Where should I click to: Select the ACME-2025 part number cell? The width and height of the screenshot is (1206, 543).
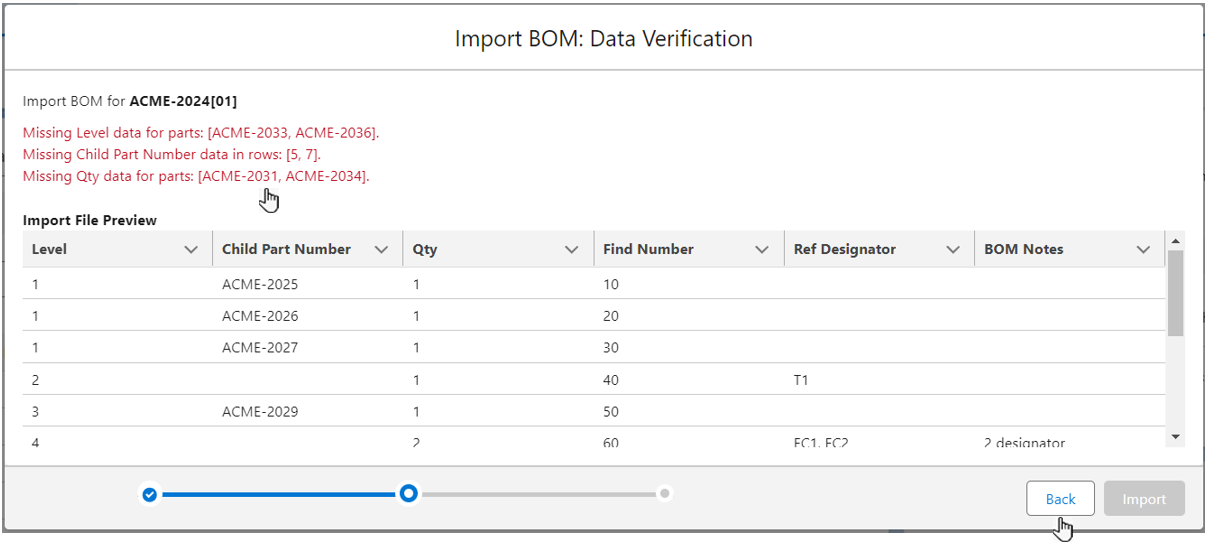point(260,284)
